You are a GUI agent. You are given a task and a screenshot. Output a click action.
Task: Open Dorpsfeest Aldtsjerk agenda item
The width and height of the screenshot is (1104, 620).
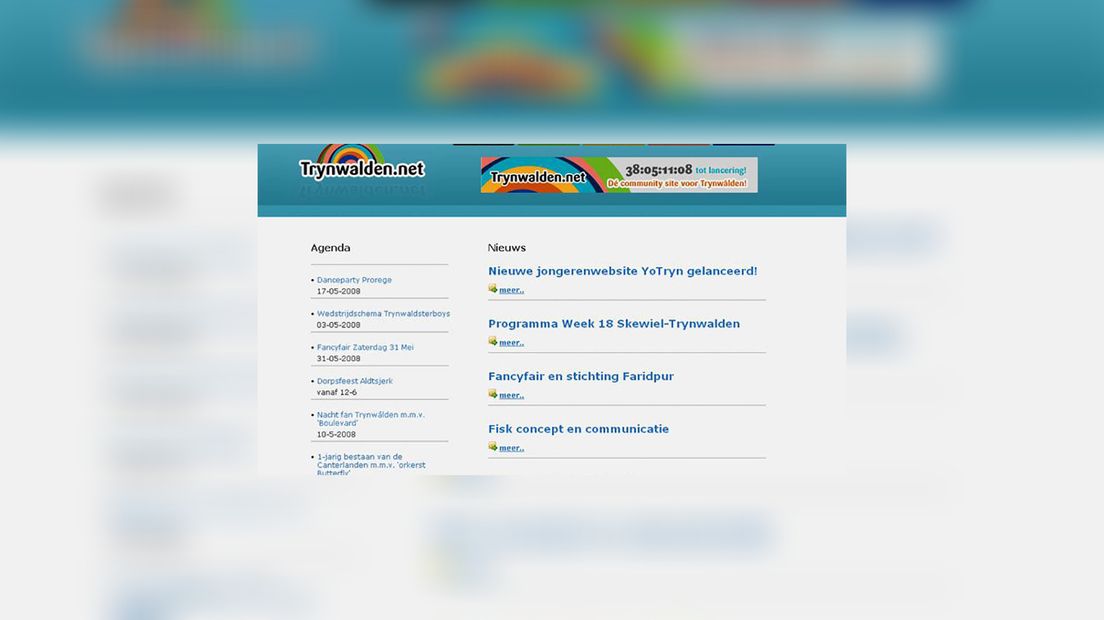tap(354, 381)
